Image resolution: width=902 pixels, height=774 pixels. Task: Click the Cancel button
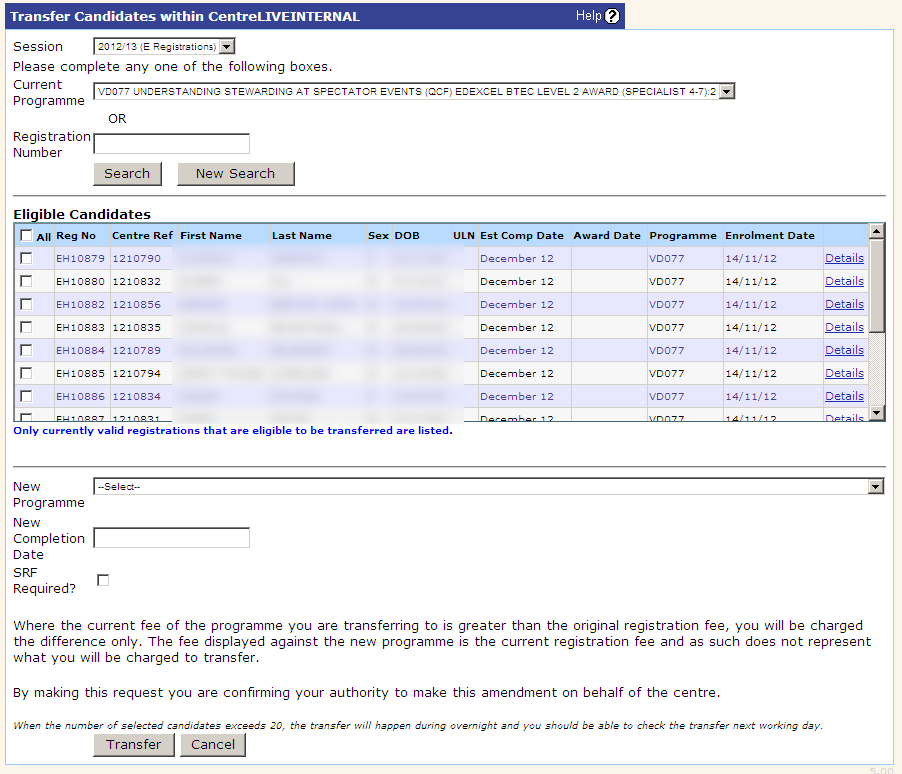(x=213, y=745)
